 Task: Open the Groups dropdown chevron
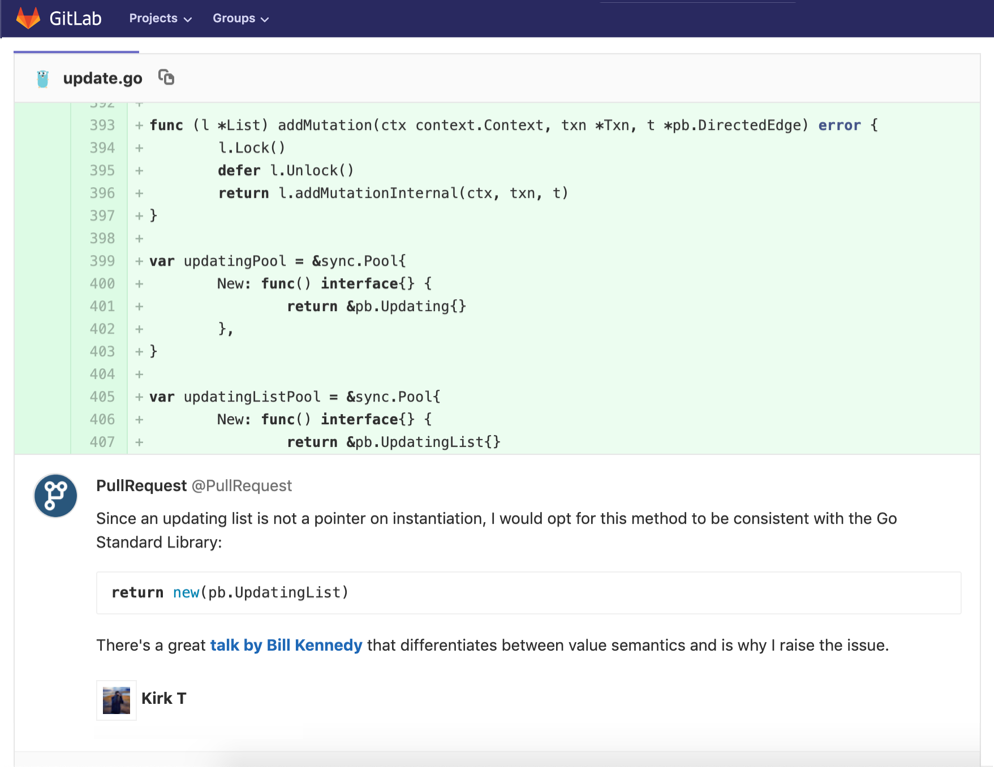click(262, 18)
